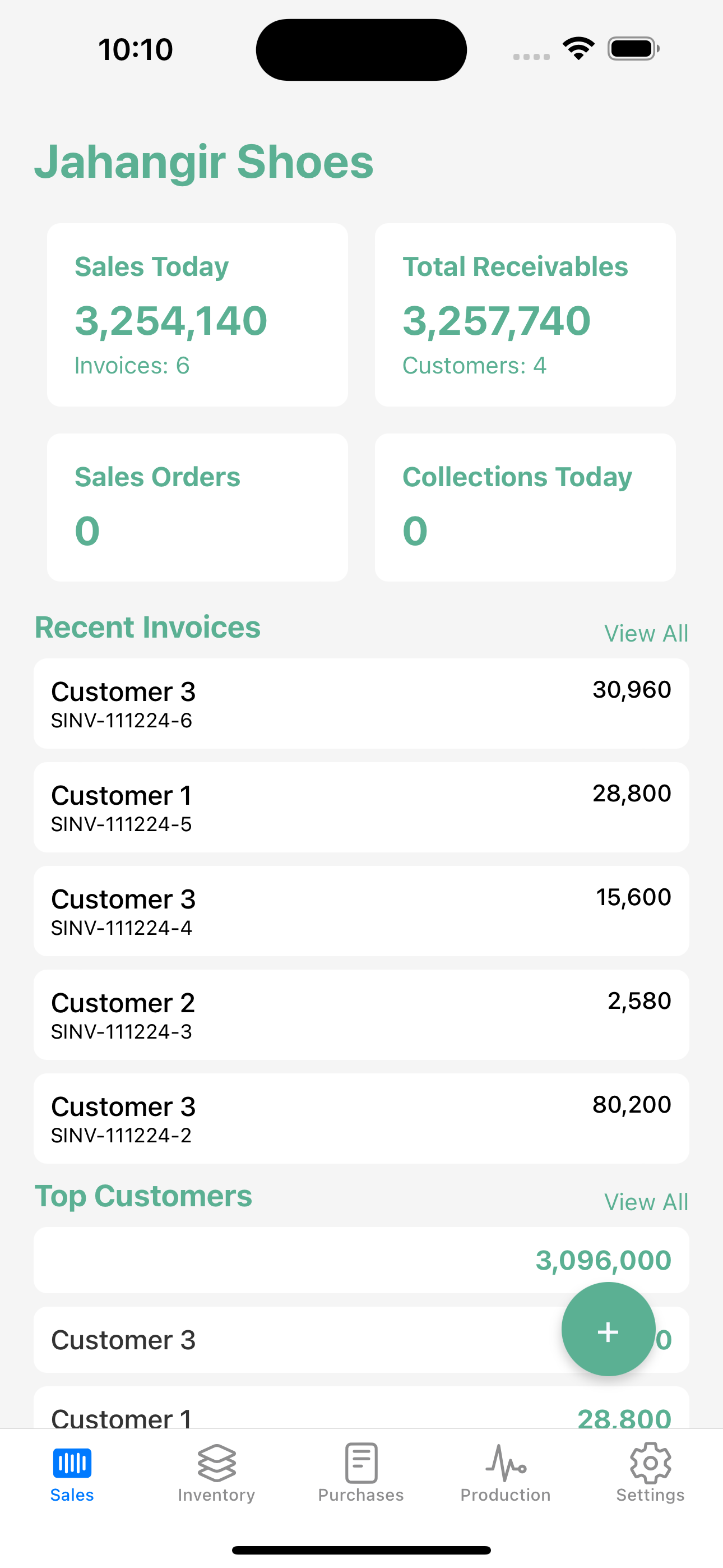Image resolution: width=723 pixels, height=1568 pixels.
Task: Open the Purchases tab icon
Action: click(x=361, y=1463)
